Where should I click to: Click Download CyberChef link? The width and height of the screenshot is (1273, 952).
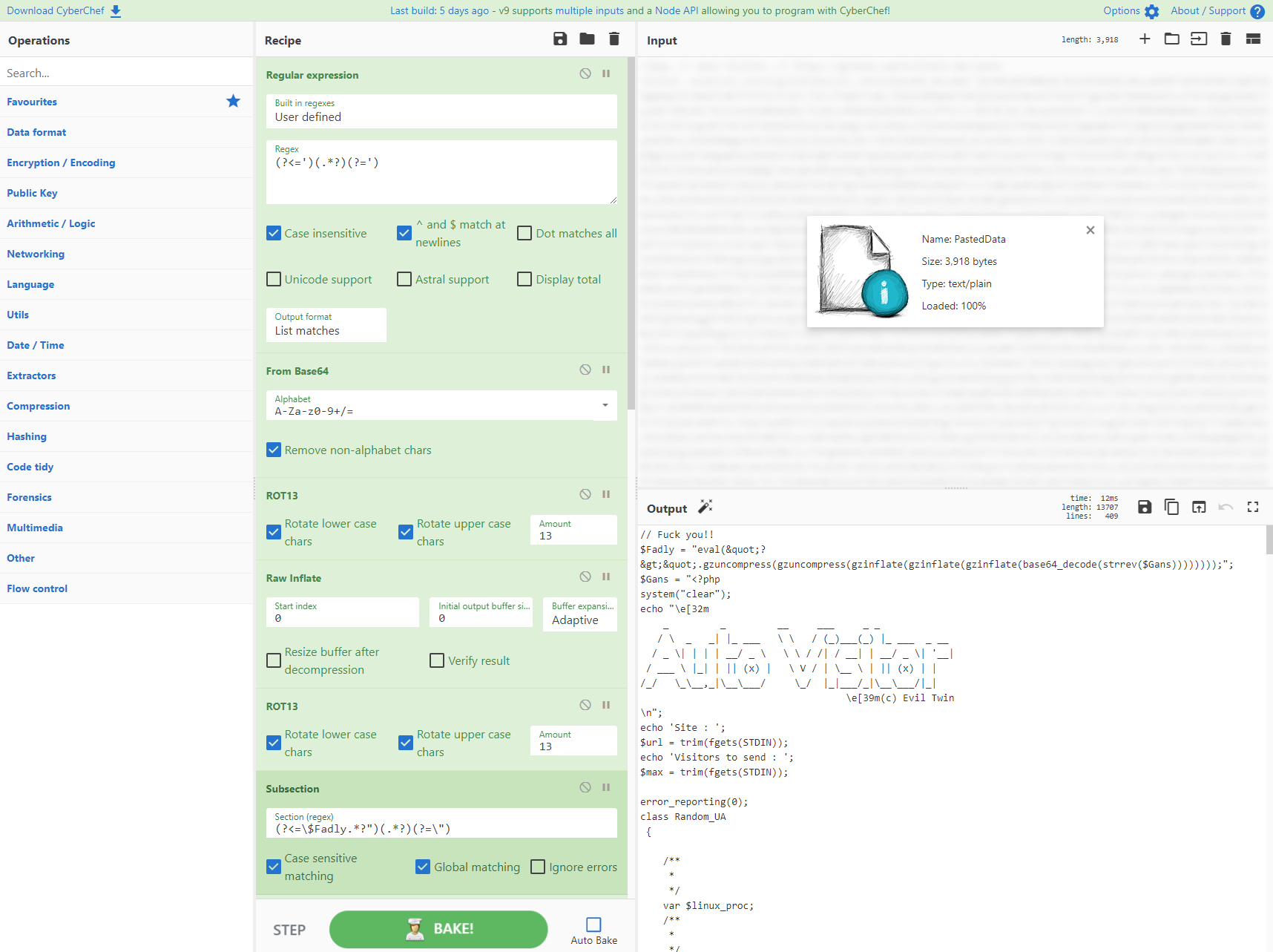[56, 10]
